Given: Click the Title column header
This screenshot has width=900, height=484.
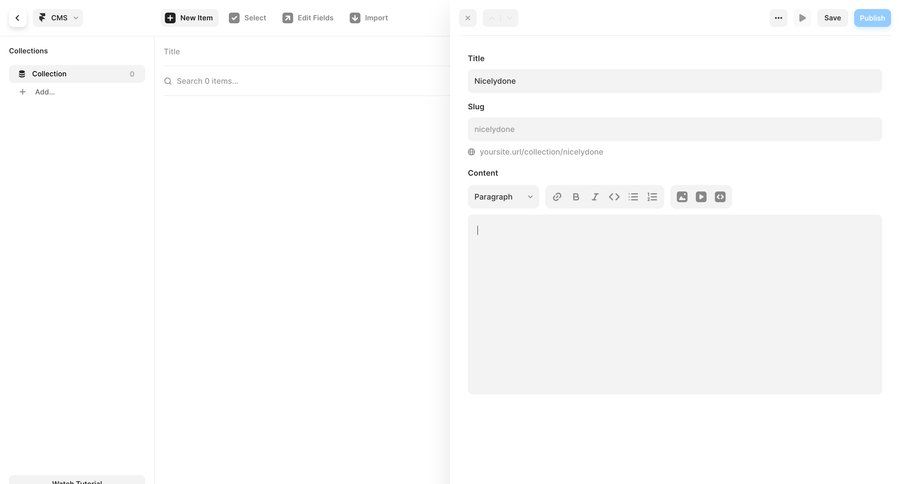Looking at the screenshot, I should click(172, 52).
